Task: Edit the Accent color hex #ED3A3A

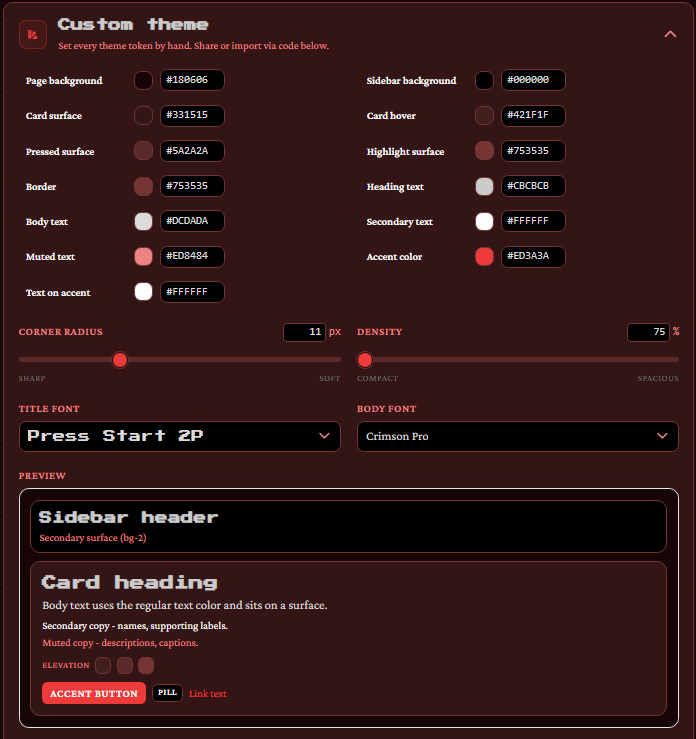Action: click(533, 256)
